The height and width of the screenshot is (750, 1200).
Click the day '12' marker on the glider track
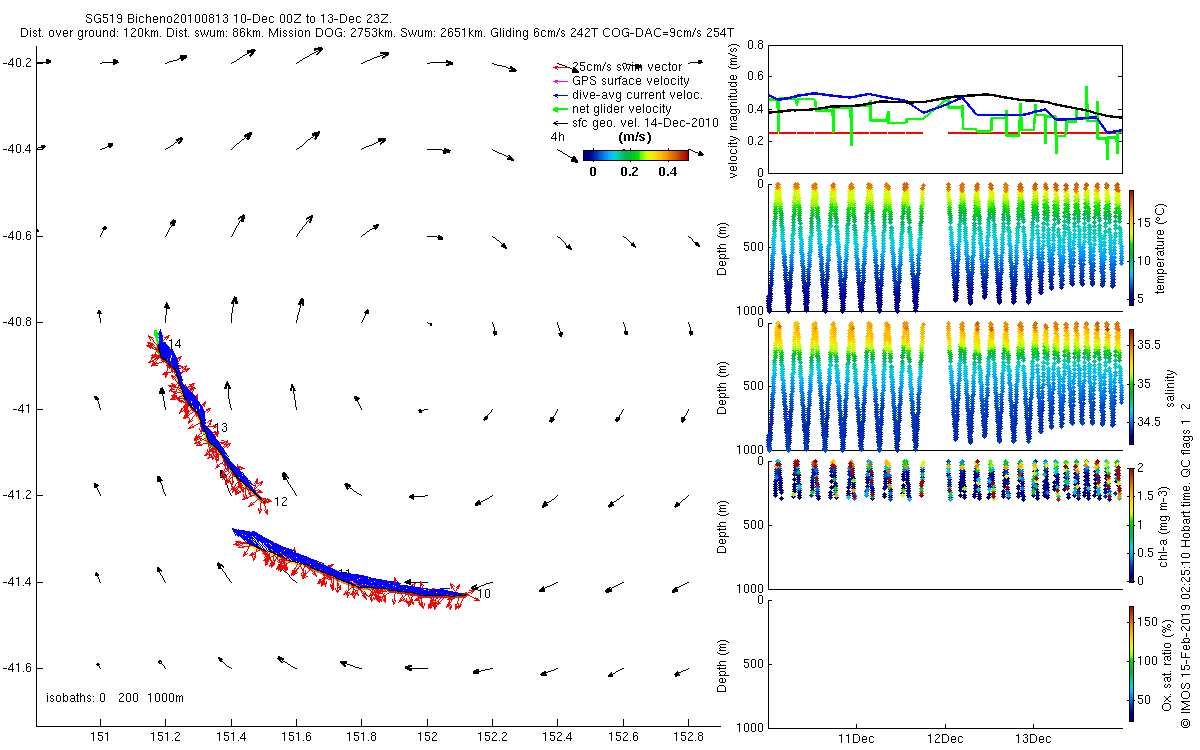point(281,502)
